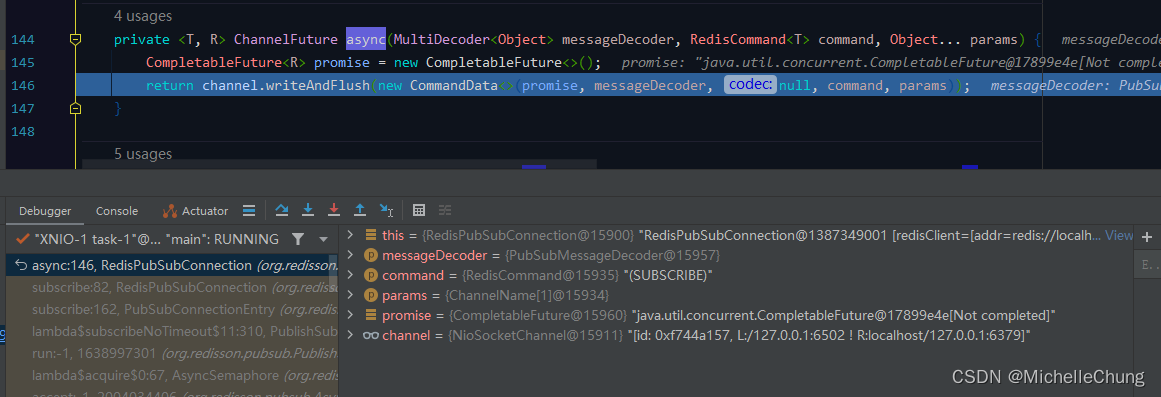1161x397 pixels.
Task: Click the red Force Step Into icon
Action: [334, 210]
